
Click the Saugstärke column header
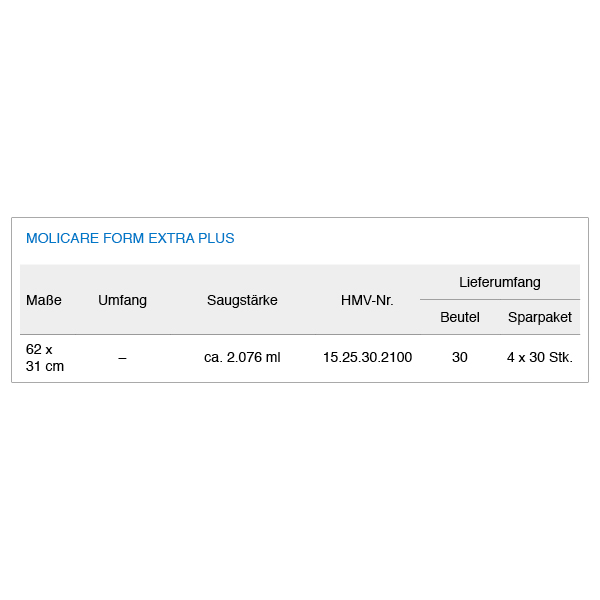242,300
